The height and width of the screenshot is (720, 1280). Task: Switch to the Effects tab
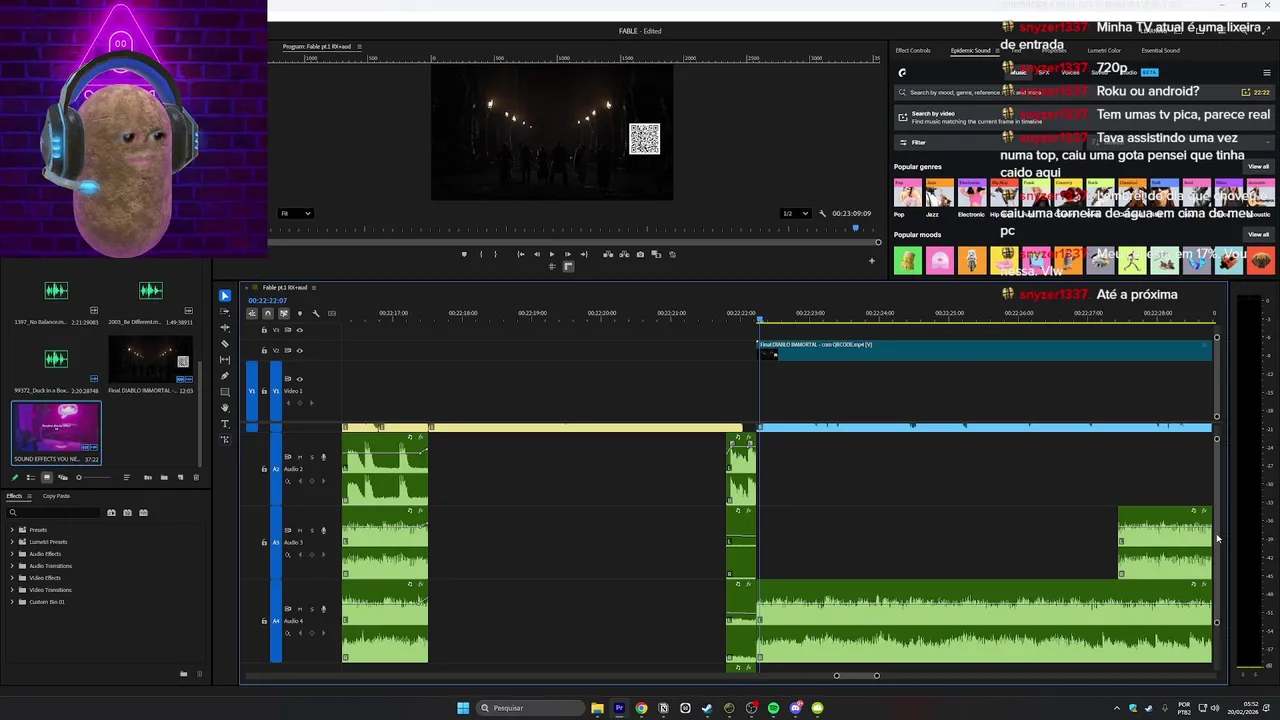[14, 496]
